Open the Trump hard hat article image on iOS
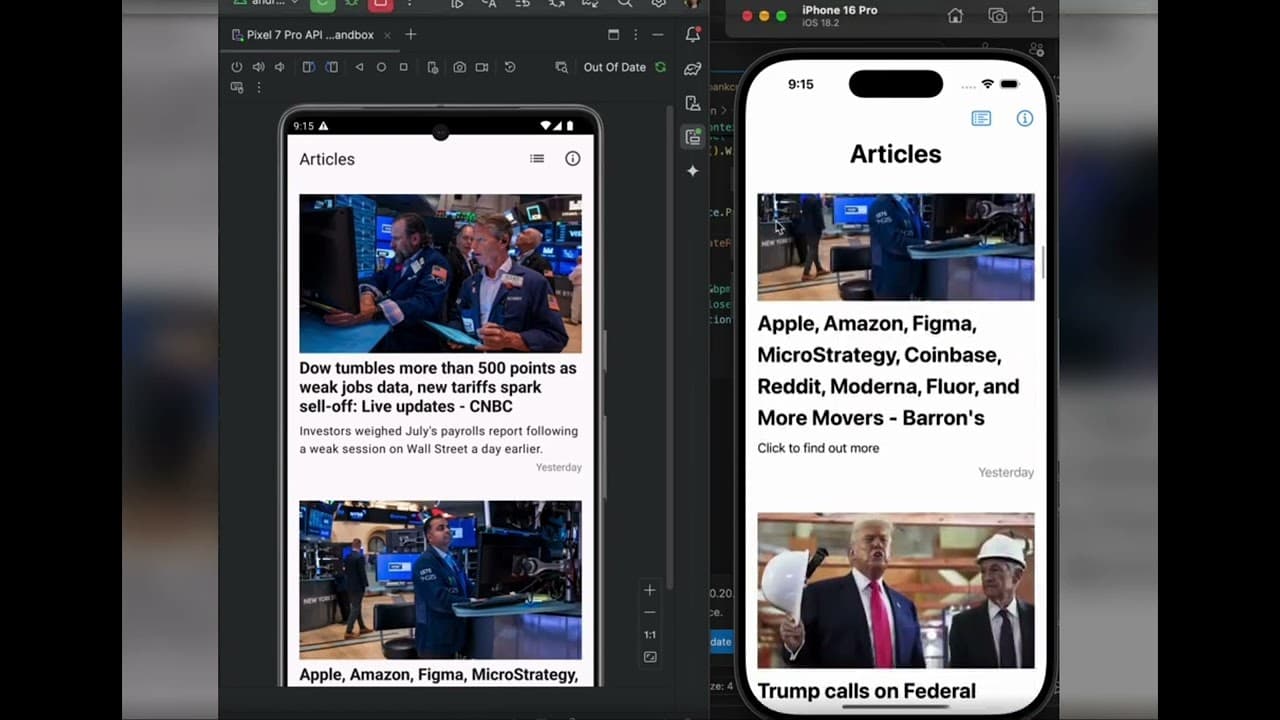The height and width of the screenshot is (720, 1280). click(x=896, y=591)
